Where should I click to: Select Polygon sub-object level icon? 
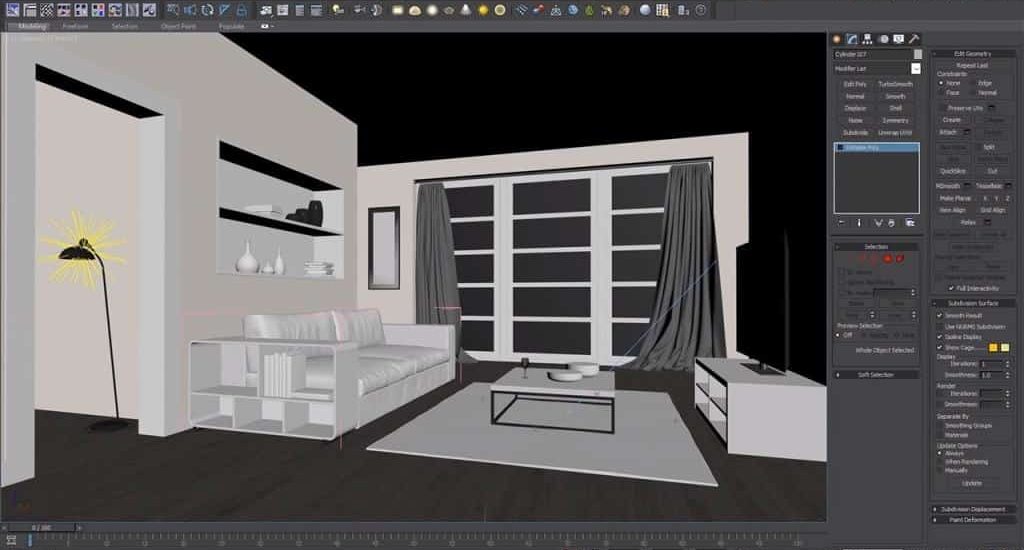click(x=887, y=258)
